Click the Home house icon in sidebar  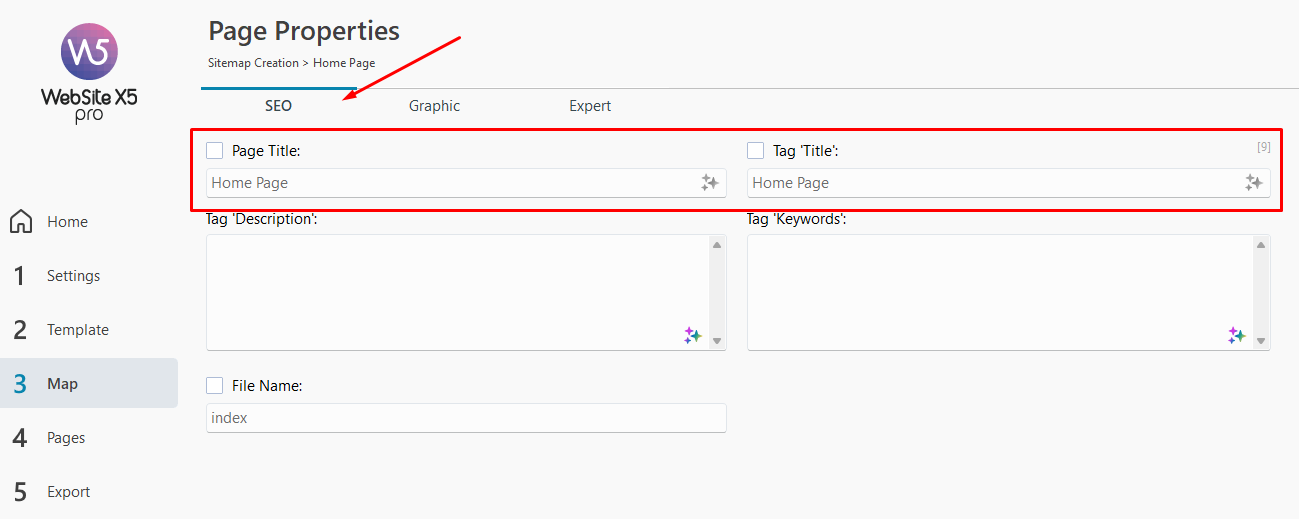click(21, 222)
